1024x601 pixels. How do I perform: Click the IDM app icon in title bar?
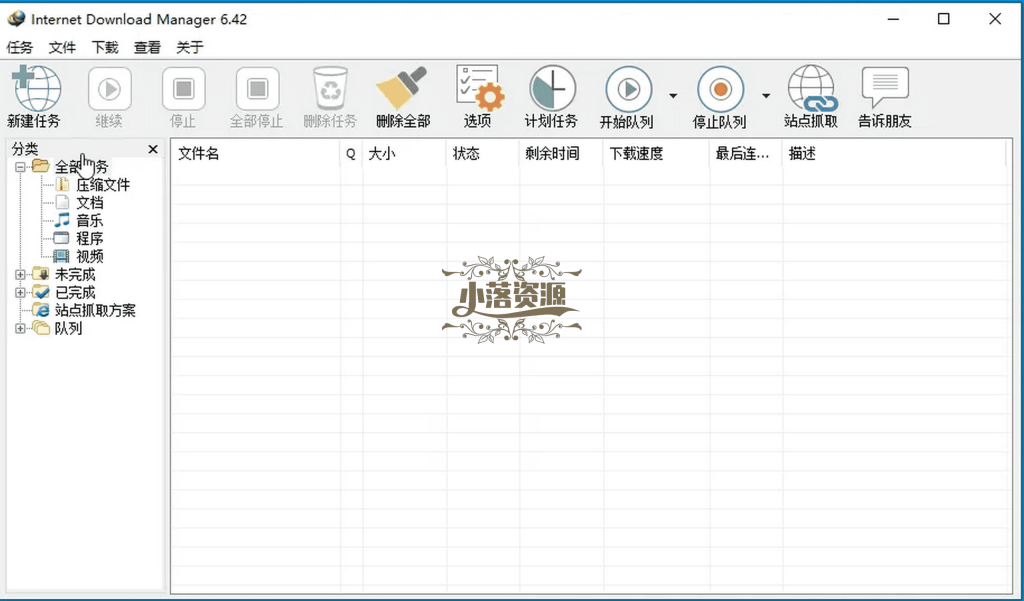(16, 19)
